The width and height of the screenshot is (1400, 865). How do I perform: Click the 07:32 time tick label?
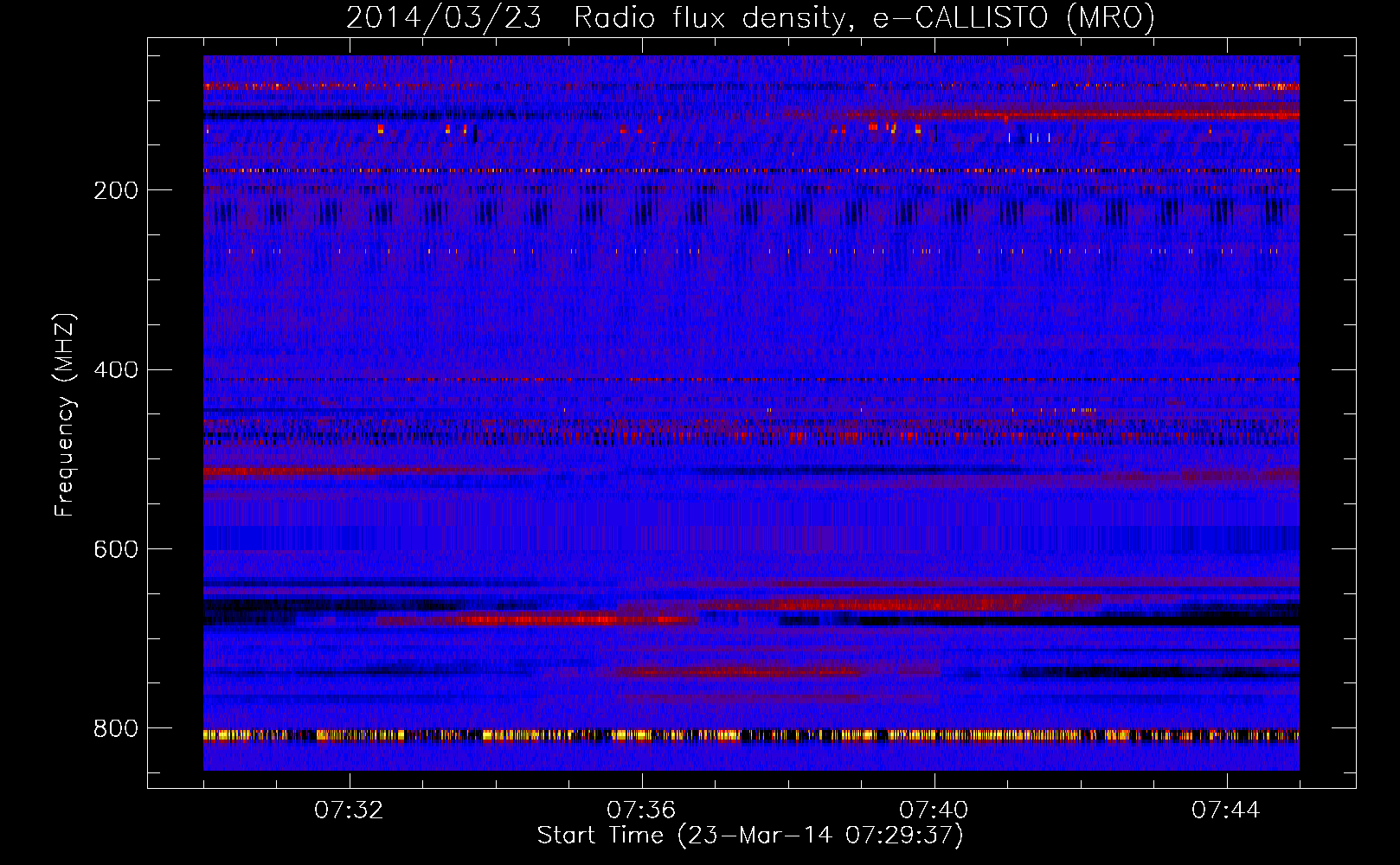click(x=350, y=811)
